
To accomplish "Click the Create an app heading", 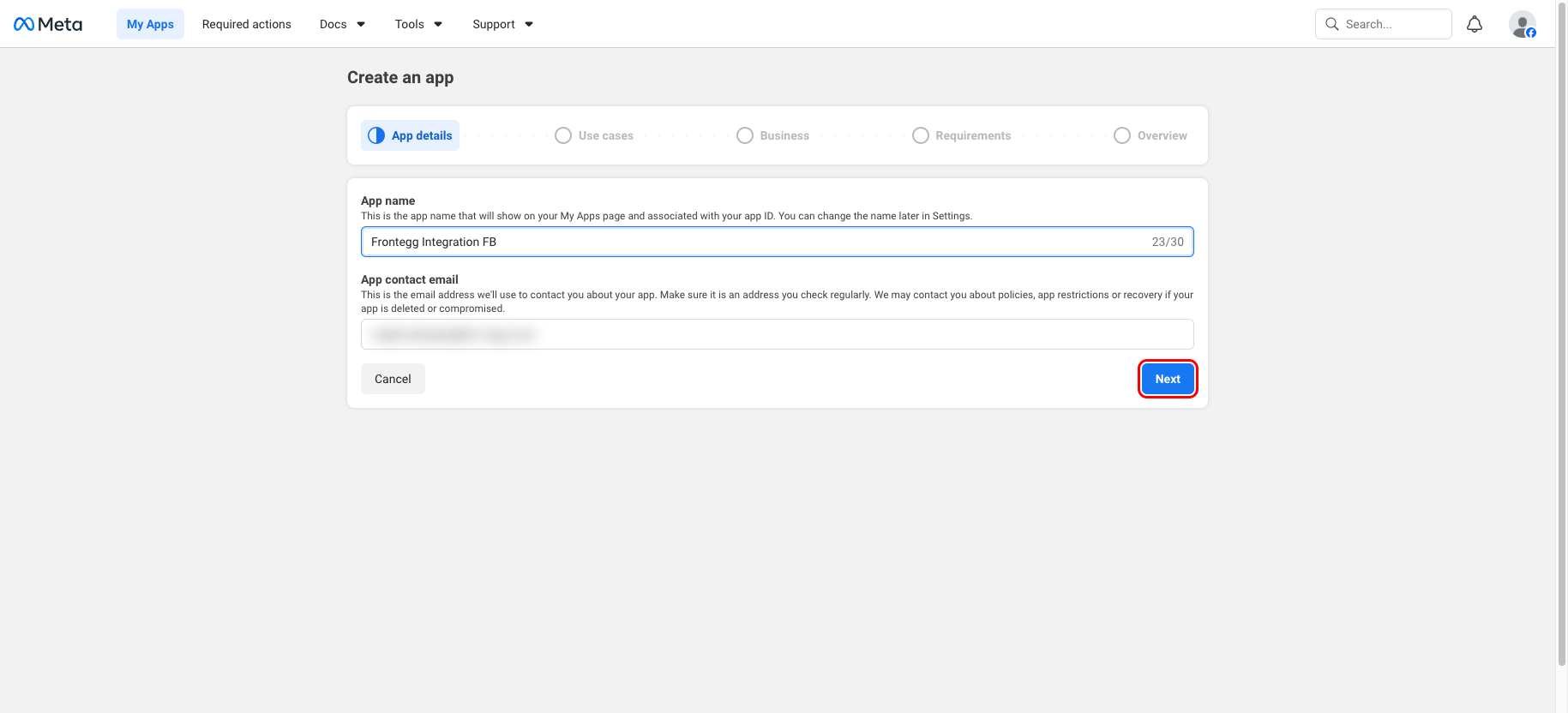I will pyautogui.click(x=400, y=77).
